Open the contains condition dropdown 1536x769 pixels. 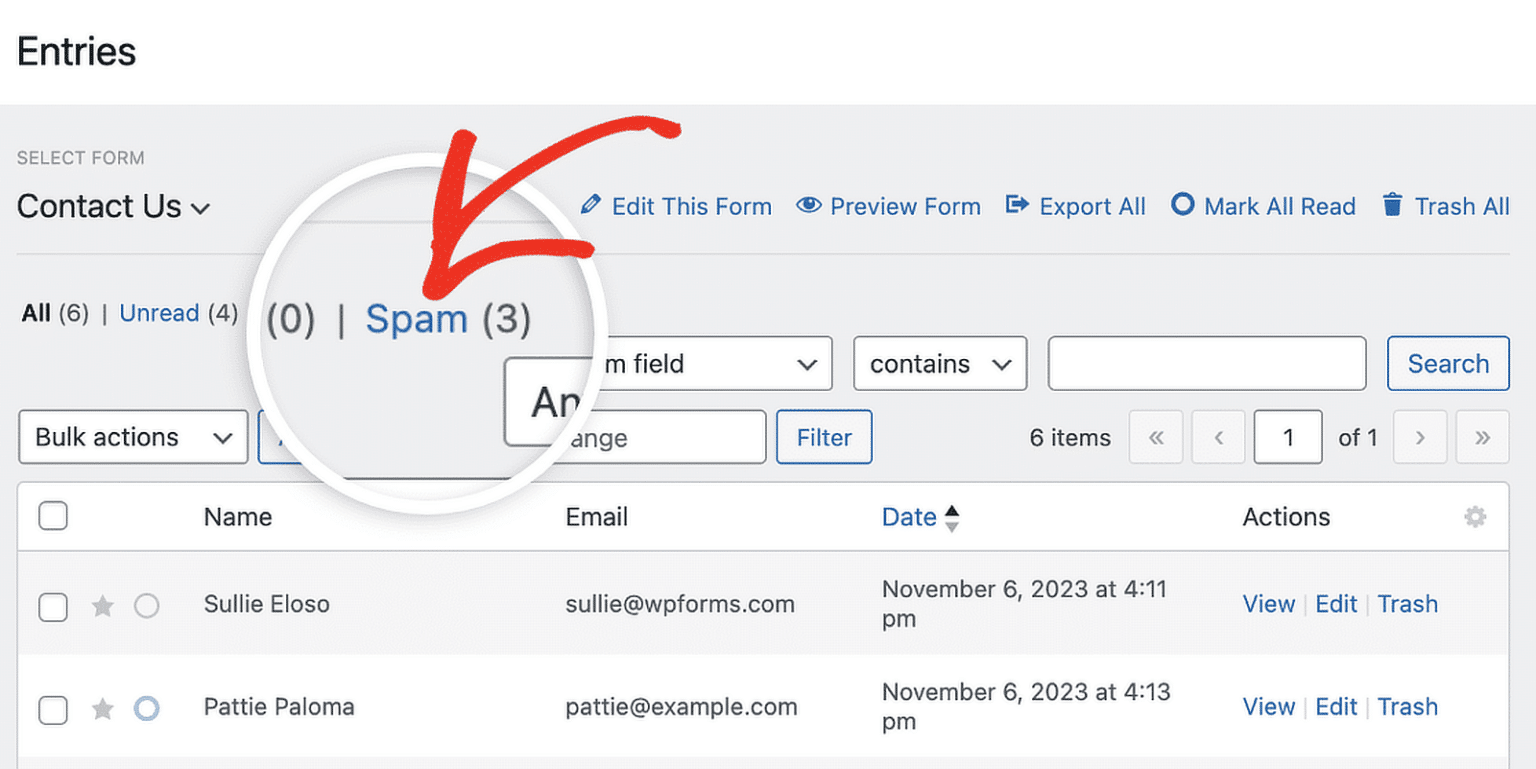[938, 363]
